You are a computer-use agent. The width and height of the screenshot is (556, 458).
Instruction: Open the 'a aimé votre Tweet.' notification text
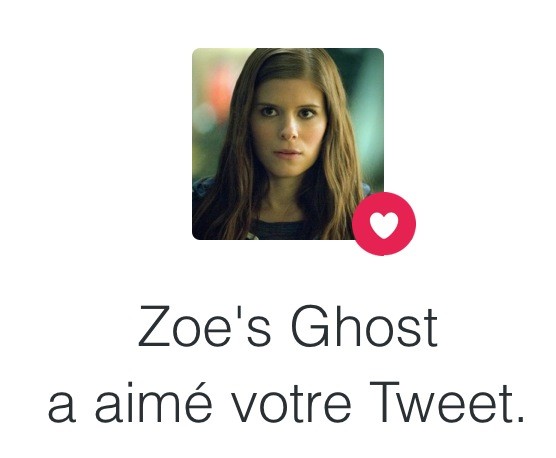[286, 403]
